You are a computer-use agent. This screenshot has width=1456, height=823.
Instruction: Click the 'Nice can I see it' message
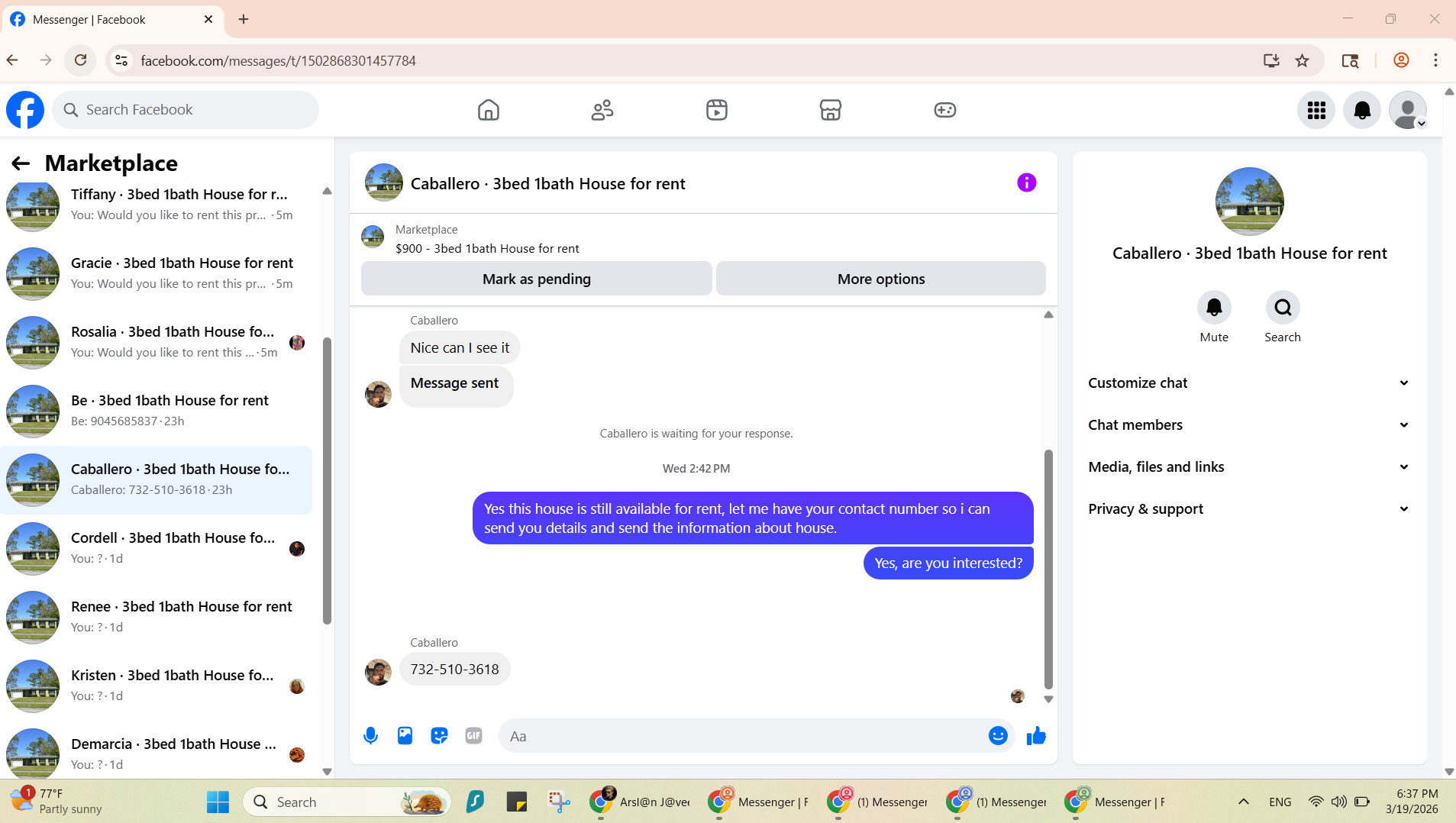460,348
